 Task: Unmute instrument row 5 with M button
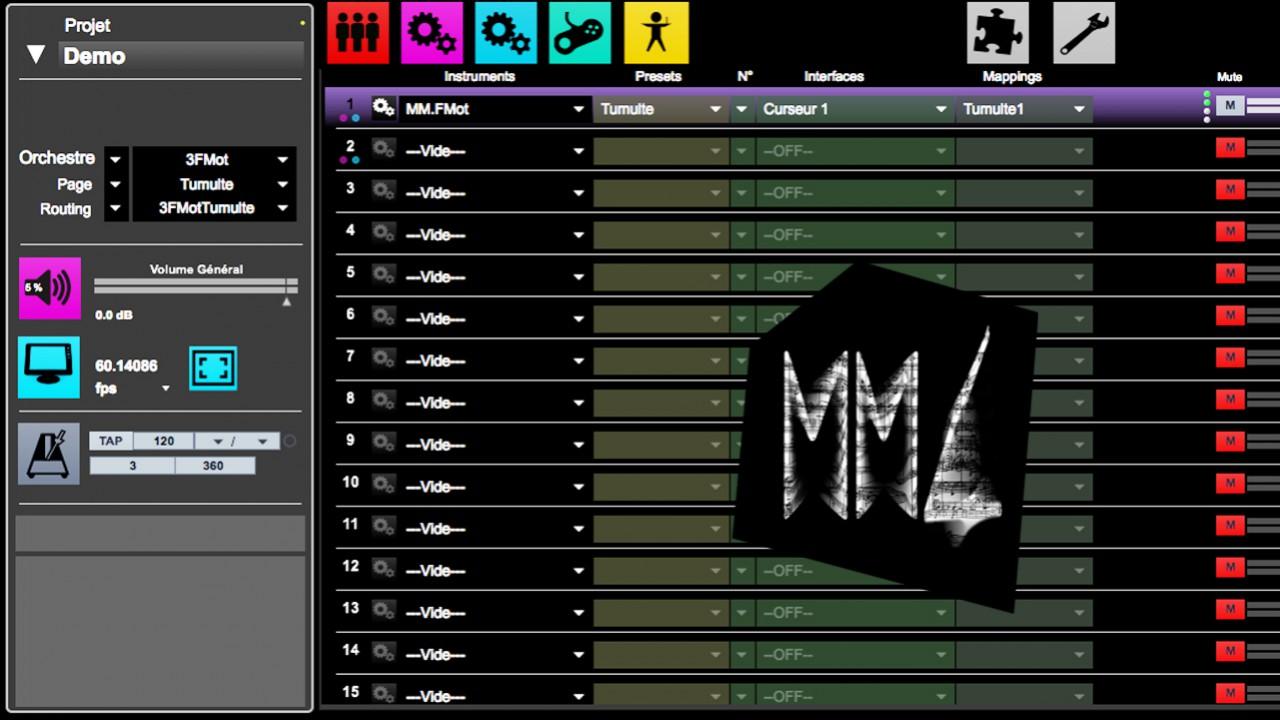(1230, 273)
